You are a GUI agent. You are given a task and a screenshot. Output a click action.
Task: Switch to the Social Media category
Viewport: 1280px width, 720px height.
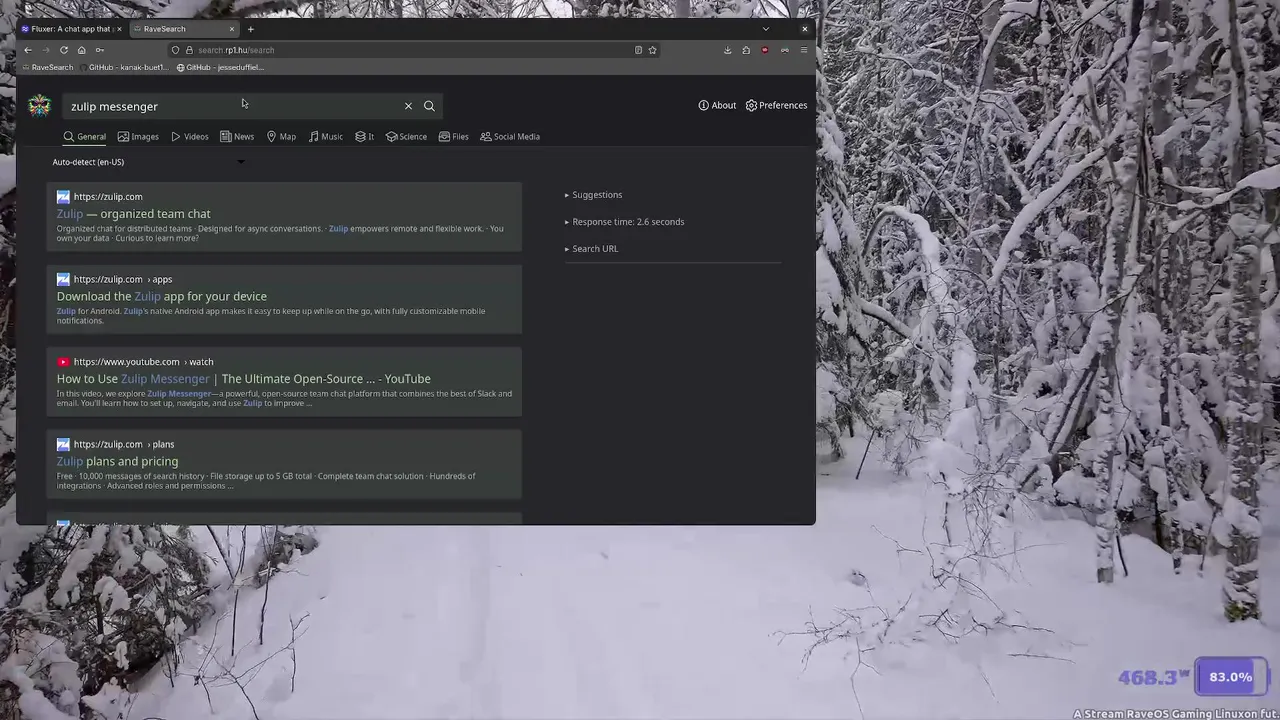click(509, 136)
